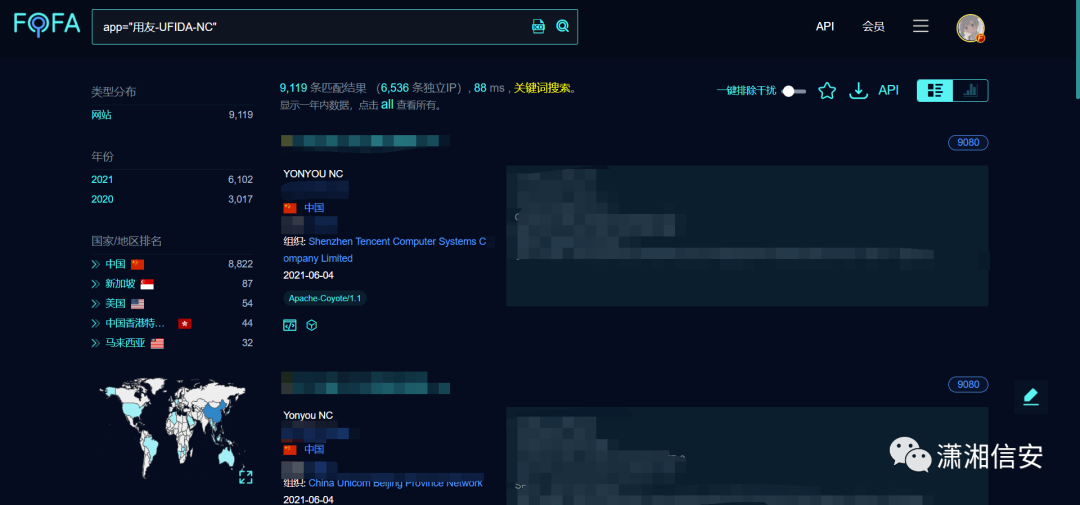
Task: Open the API menu in header
Action: click(x=825, y=26)
